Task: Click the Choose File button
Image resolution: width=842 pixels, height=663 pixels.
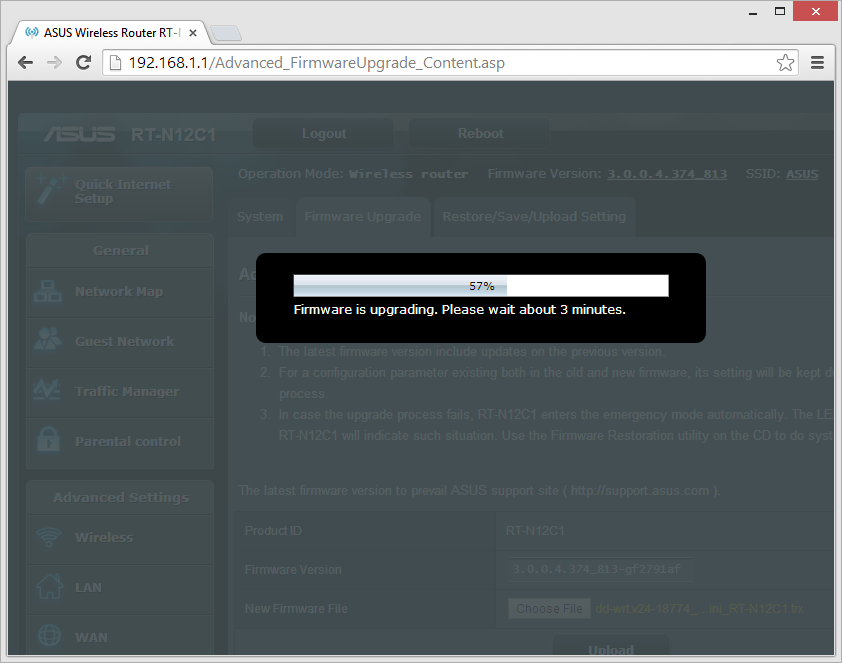Action: click(549, 609)
